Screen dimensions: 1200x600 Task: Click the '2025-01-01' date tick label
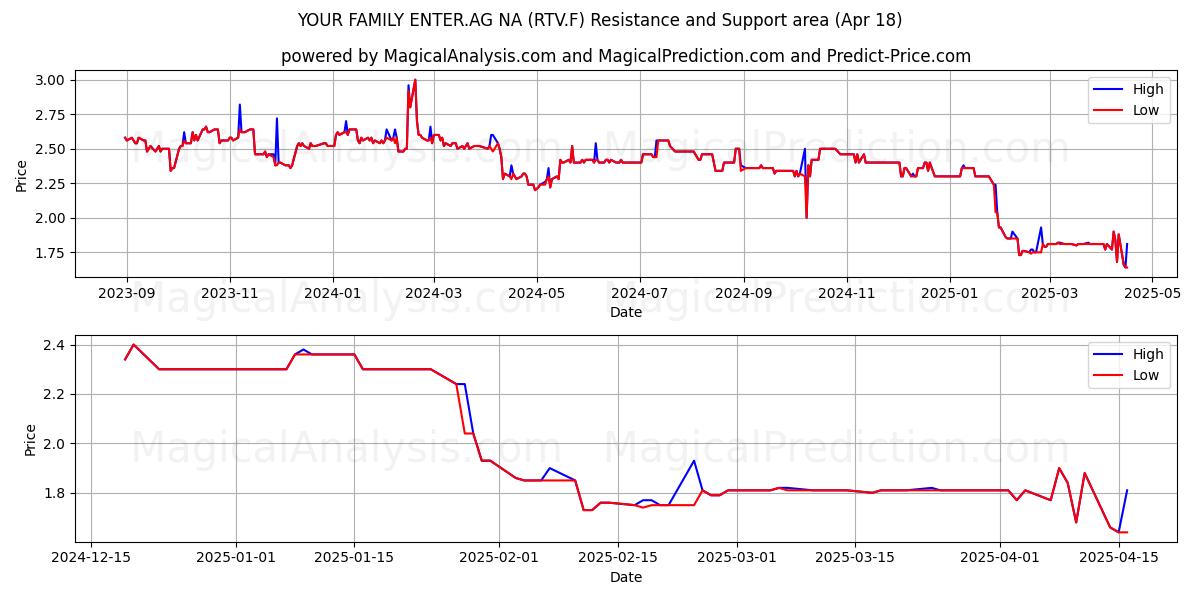[236, 560]
